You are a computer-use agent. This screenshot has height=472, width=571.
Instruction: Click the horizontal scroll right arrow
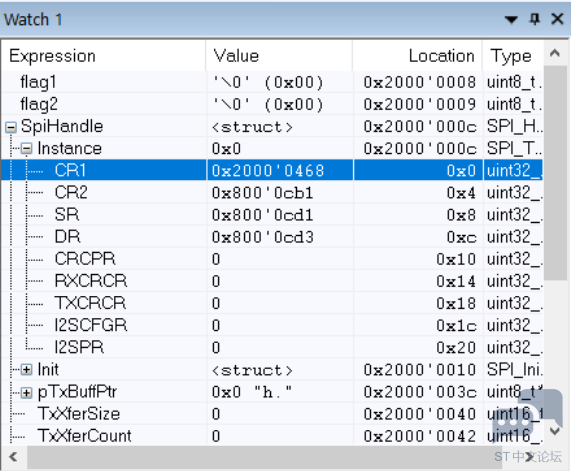[x=530, y=457]
